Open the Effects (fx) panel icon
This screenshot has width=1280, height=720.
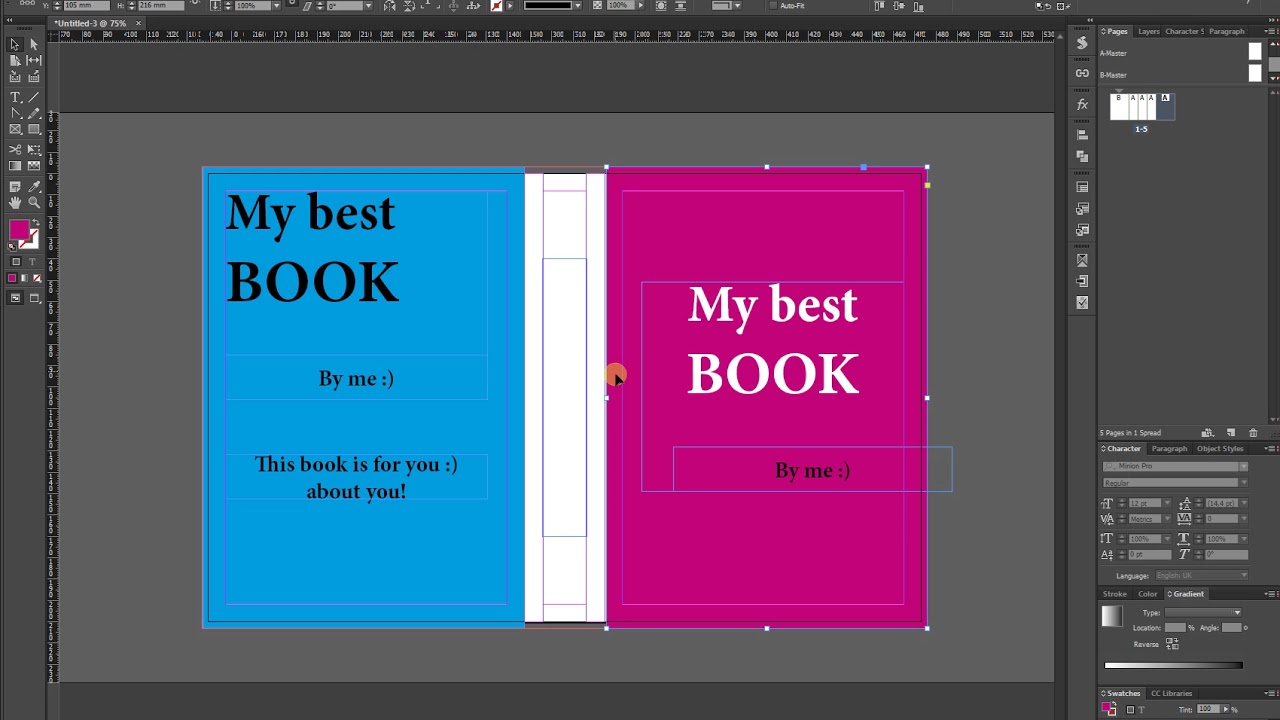pos(1082,105)
